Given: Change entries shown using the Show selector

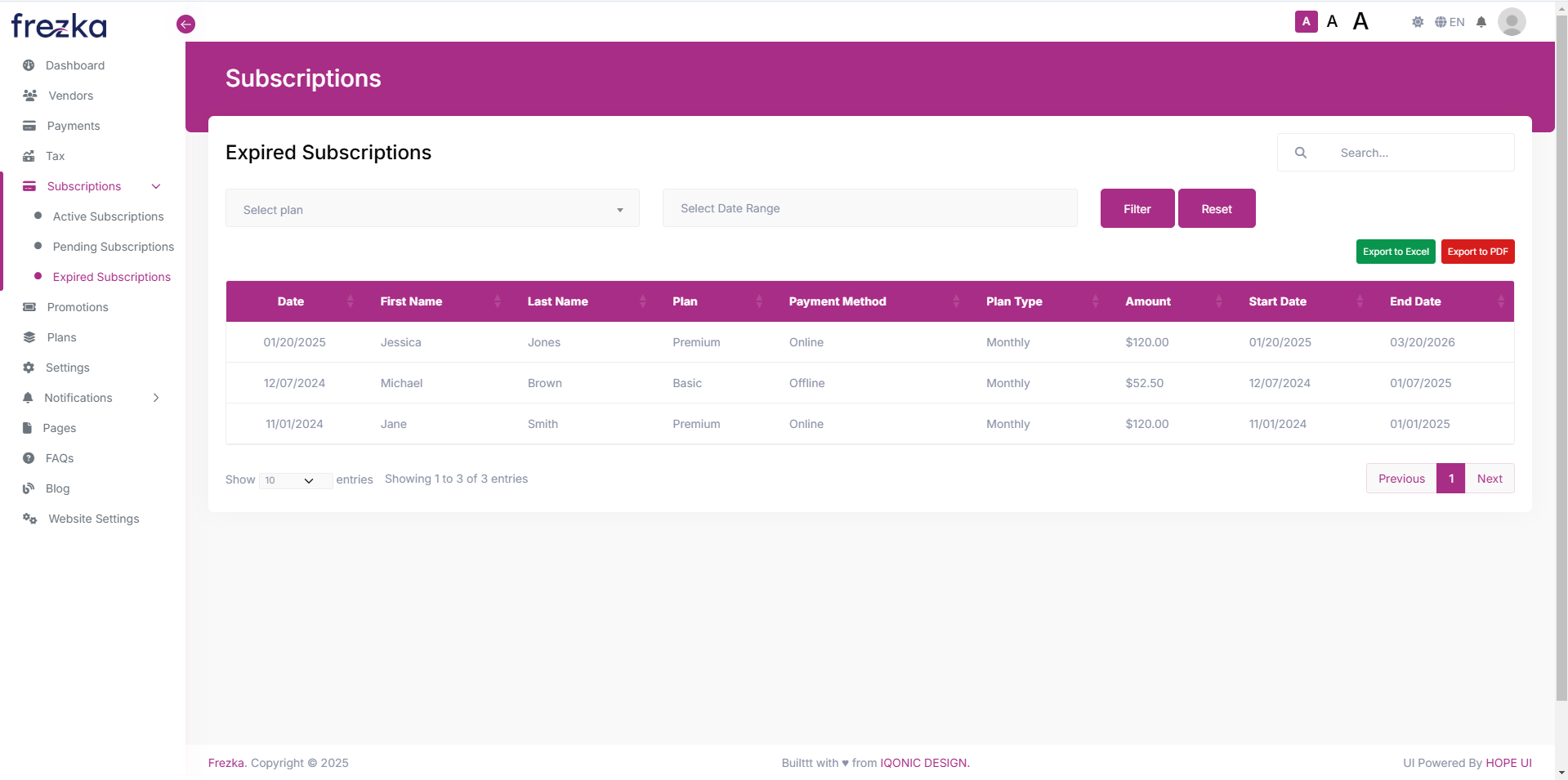Looking at the screenshot, I should pyautogui.click(x=295, y=481).
